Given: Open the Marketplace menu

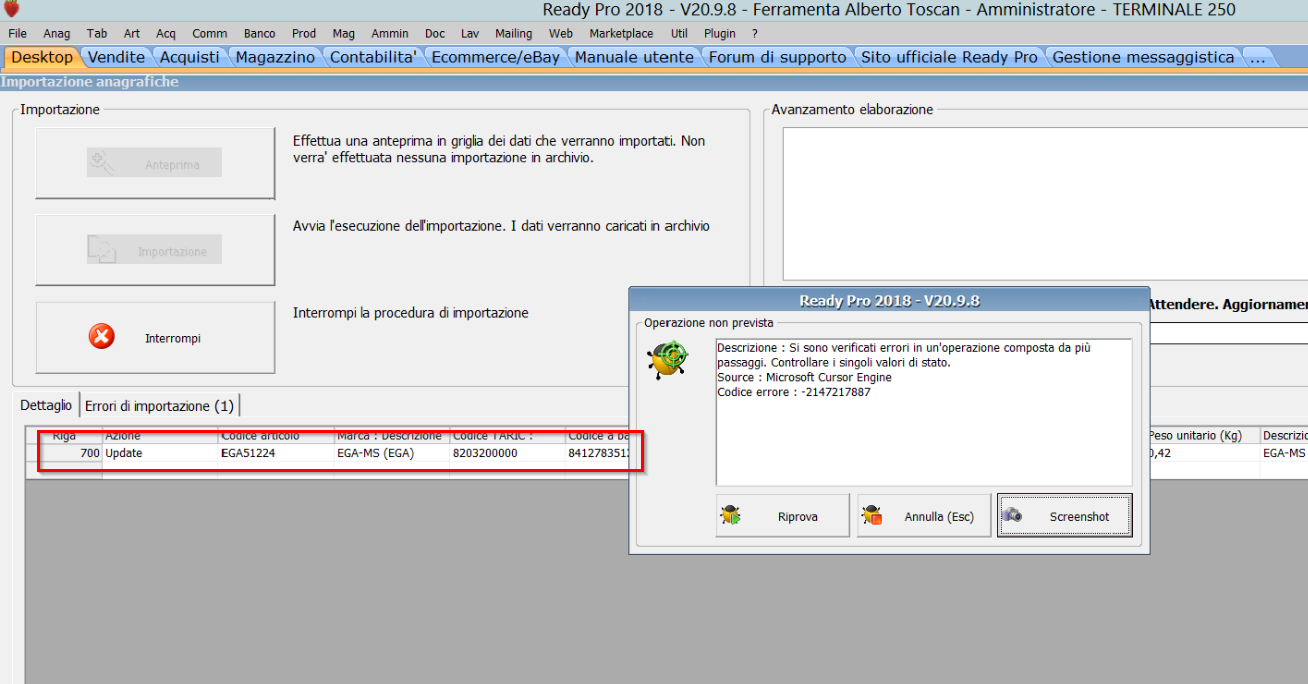Looking at the screenshot, I should [621, 33].
